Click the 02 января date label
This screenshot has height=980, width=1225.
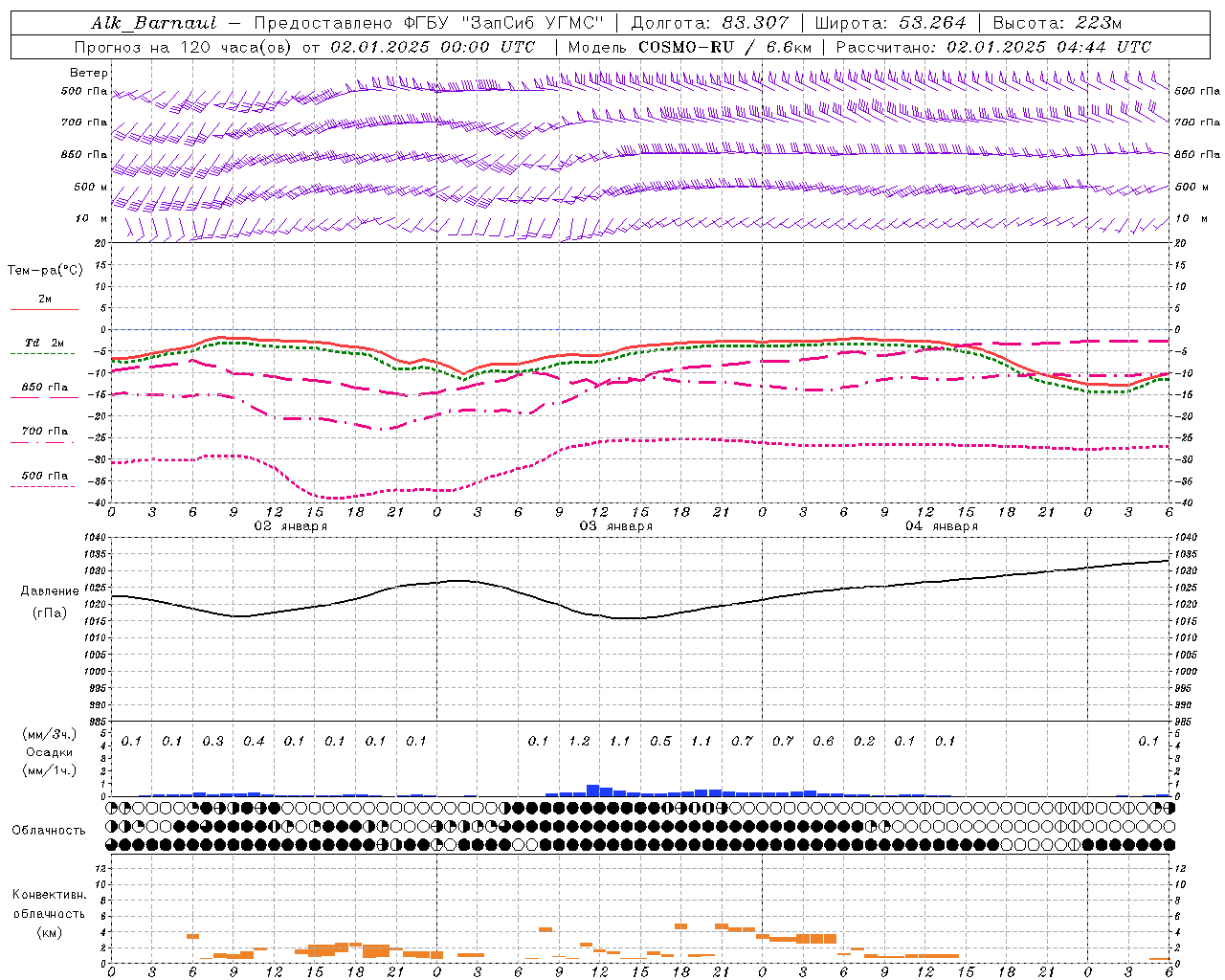(x=290, y=526)
